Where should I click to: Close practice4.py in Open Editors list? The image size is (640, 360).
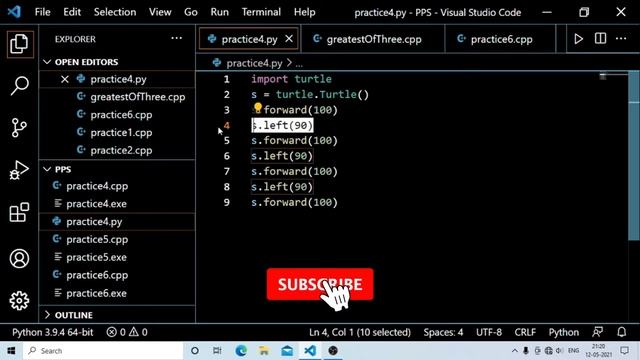(64, 79)
